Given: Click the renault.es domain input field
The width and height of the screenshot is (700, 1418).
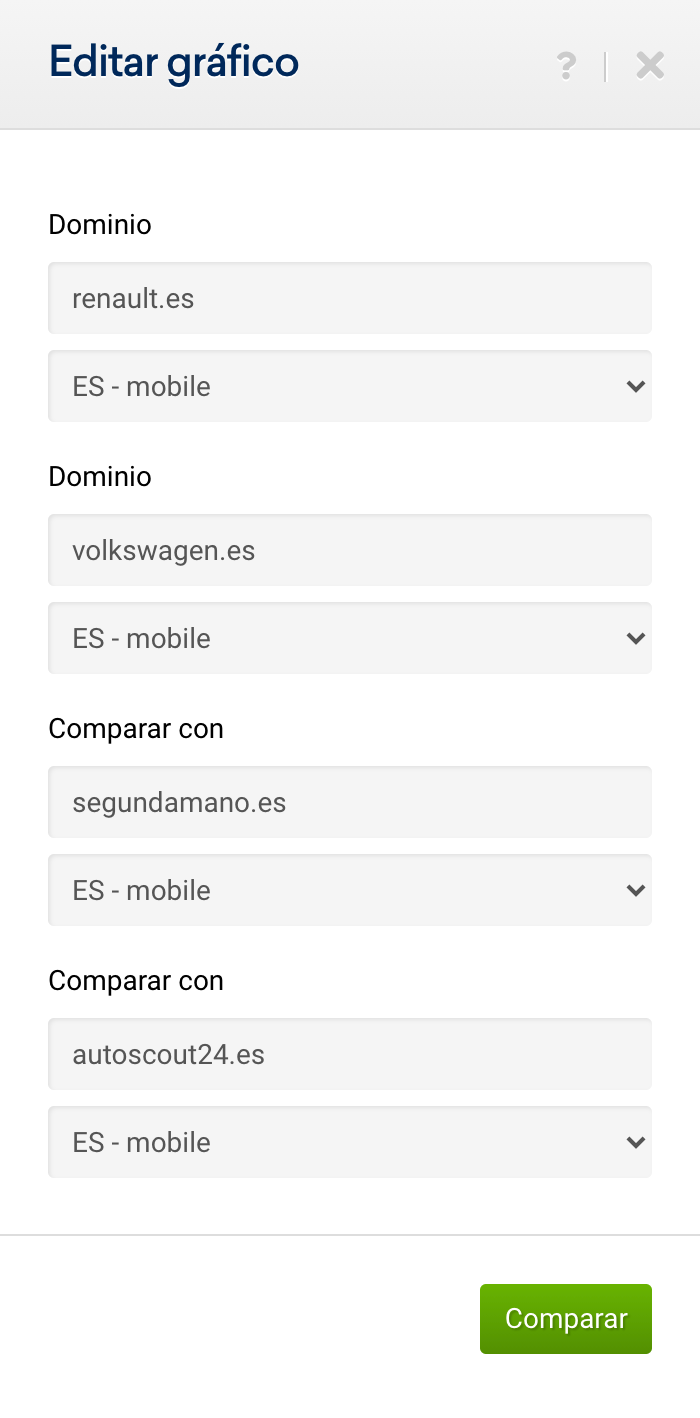Looking at the screenshot, I should [x=350, y=298].
